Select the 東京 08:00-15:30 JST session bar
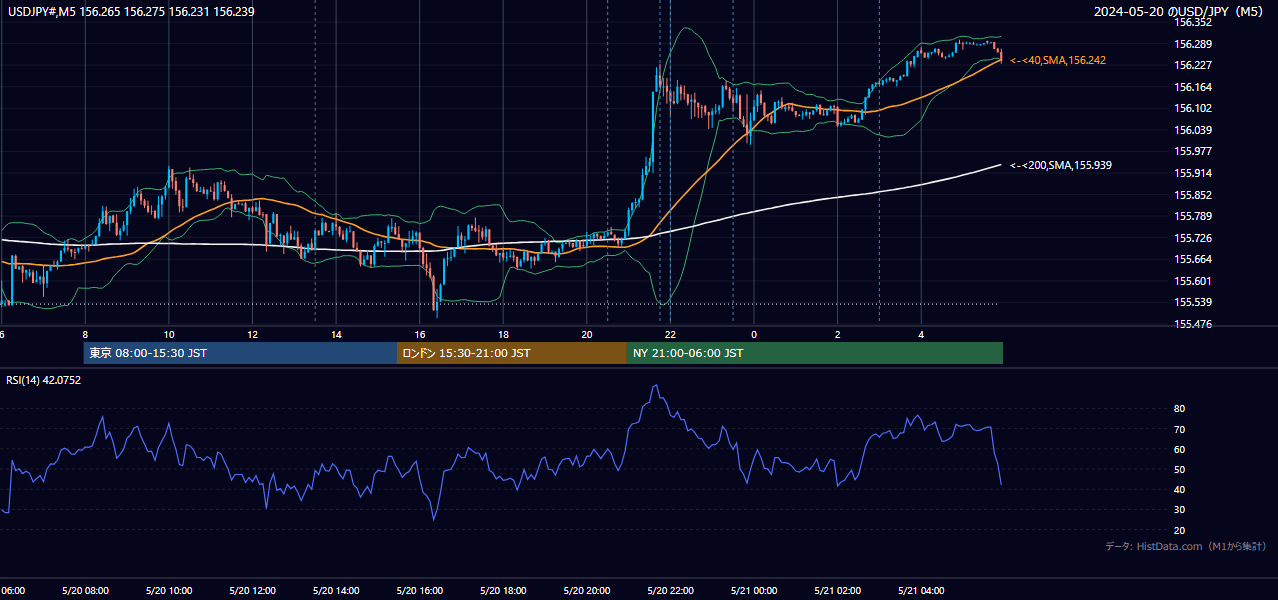 (240, 353)
